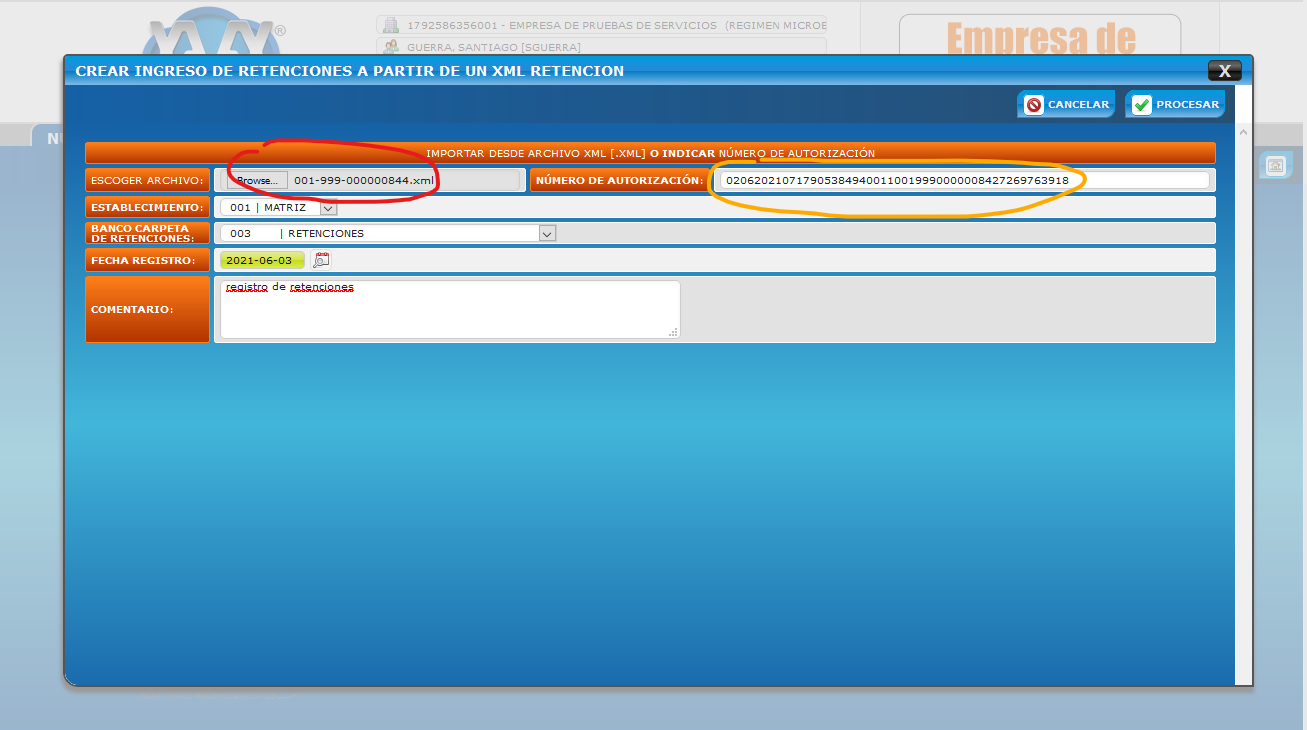
Task: Click inside the Comentario text area
Action: (450, 309)
